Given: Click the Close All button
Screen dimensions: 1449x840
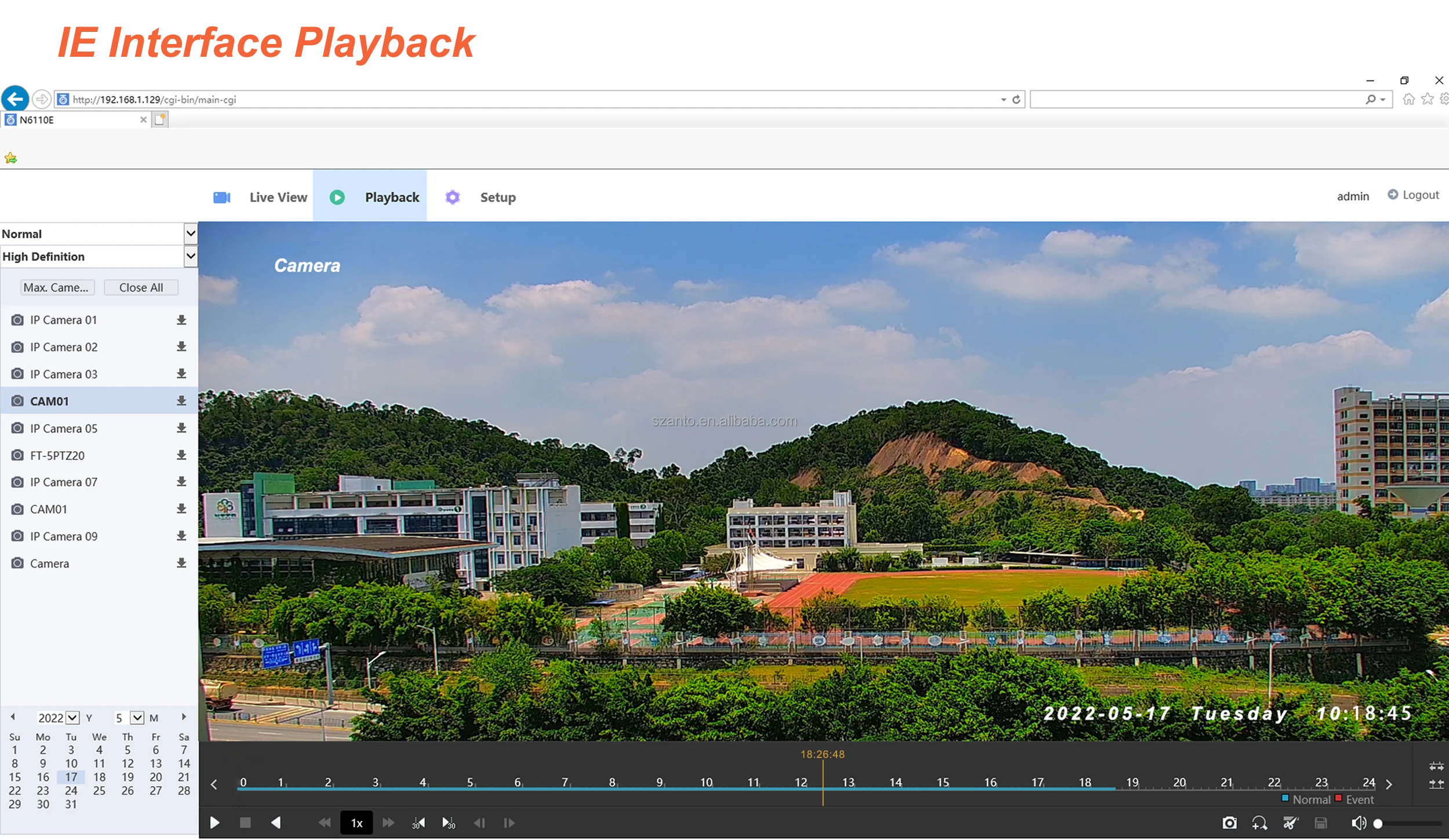Looking at the screenshot, I should pos(141,287).
